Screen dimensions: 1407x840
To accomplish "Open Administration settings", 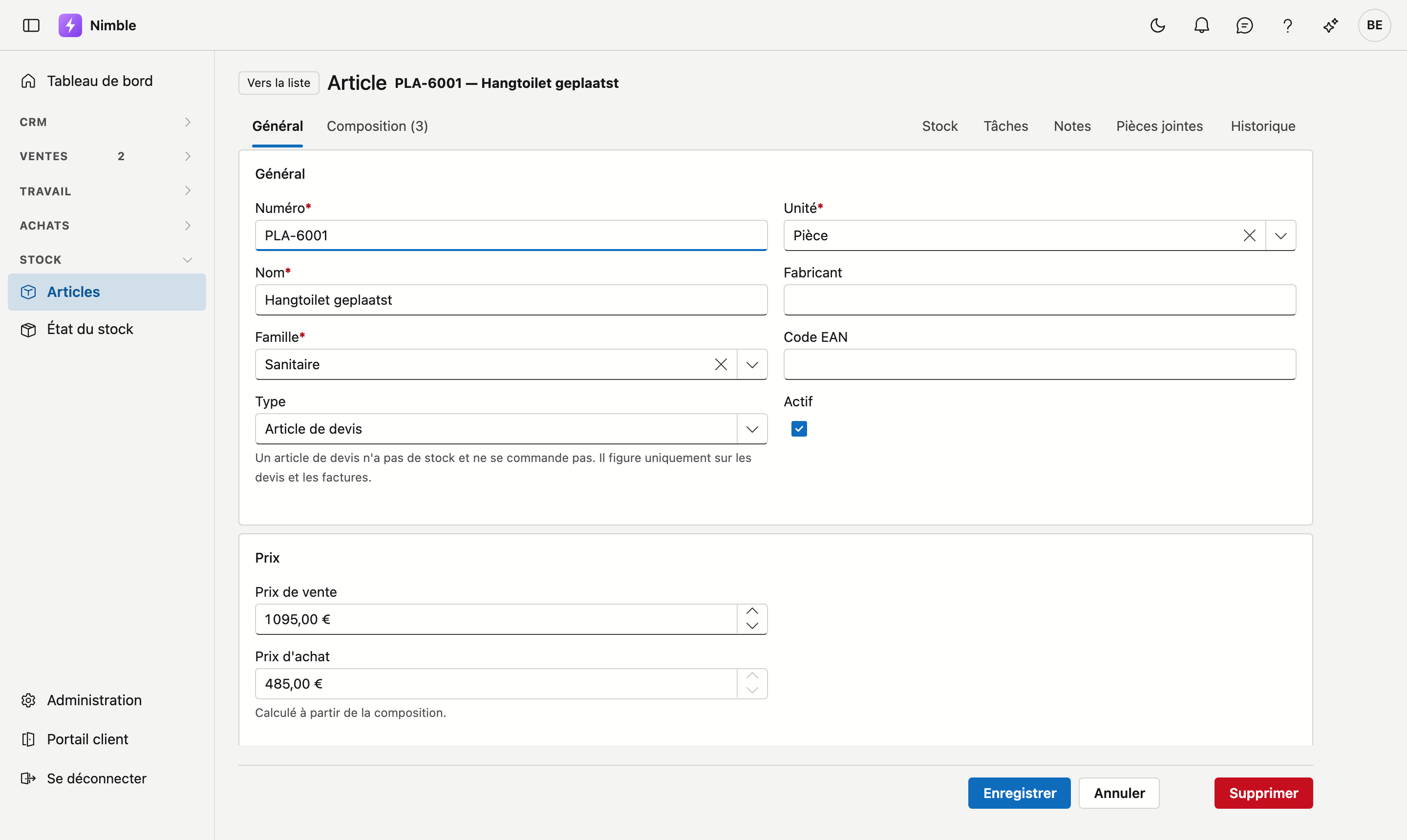I will click(107, 700).
